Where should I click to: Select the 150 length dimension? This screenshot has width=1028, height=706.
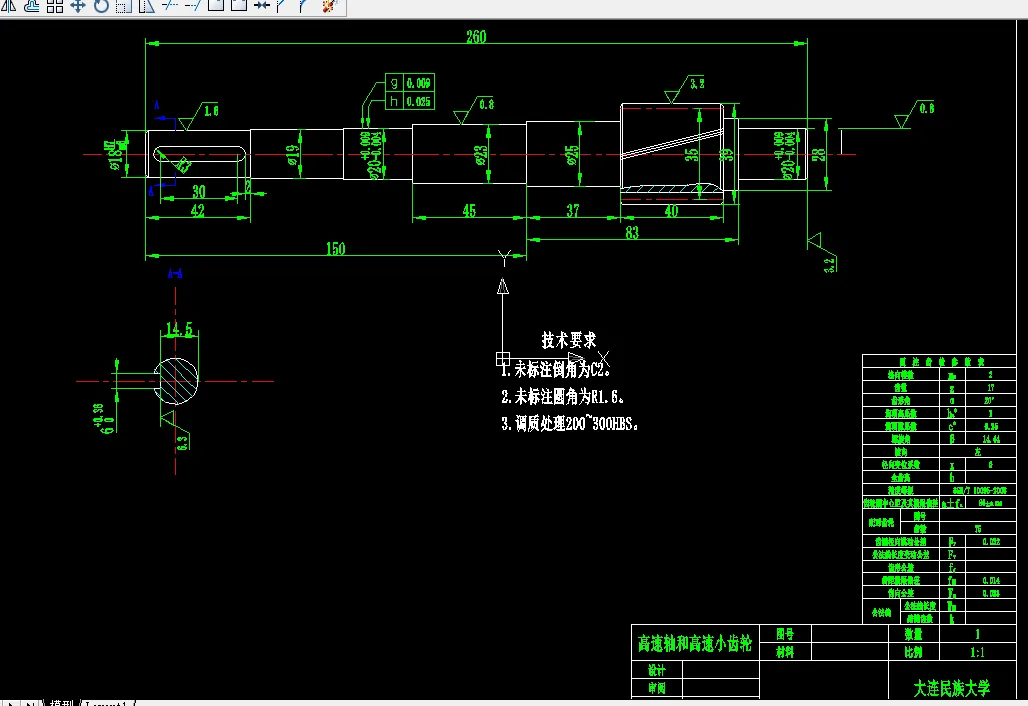coord(336,248)
